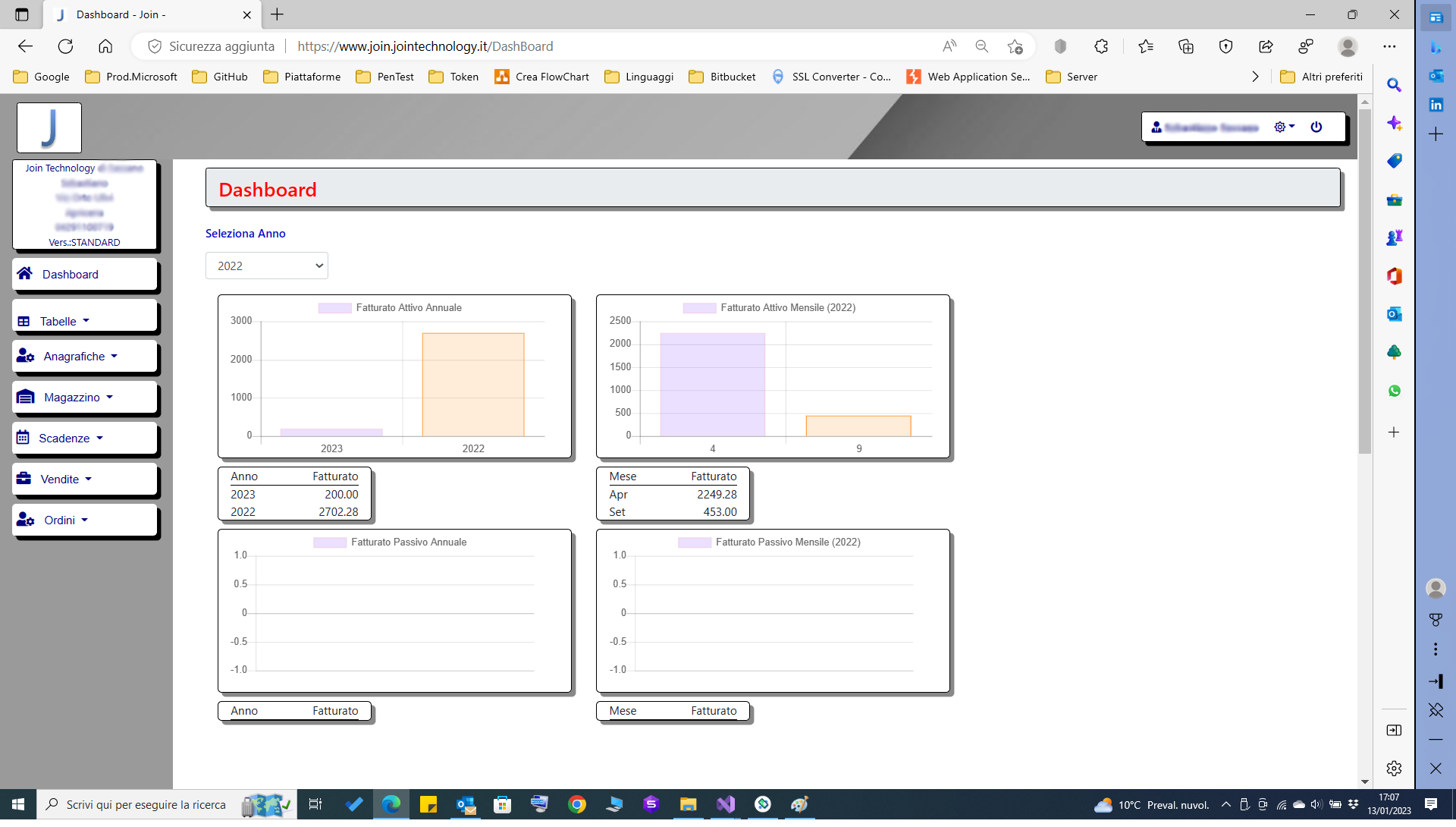This screenshot has height=827, width=1456.
Task: Expand the Scadenze menu
Action: (x=84, y=438)
